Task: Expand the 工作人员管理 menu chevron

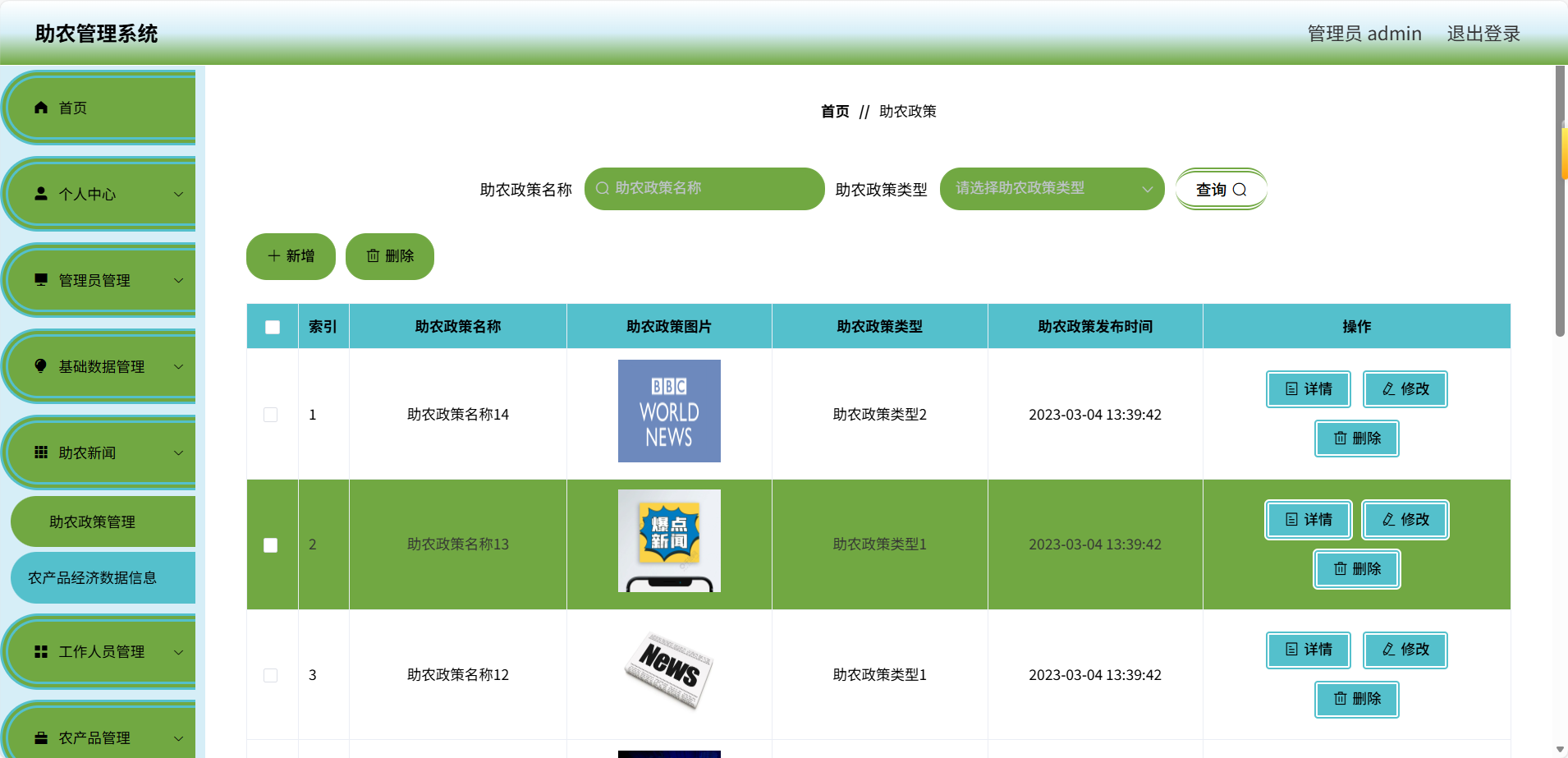Action: point(178,652)
